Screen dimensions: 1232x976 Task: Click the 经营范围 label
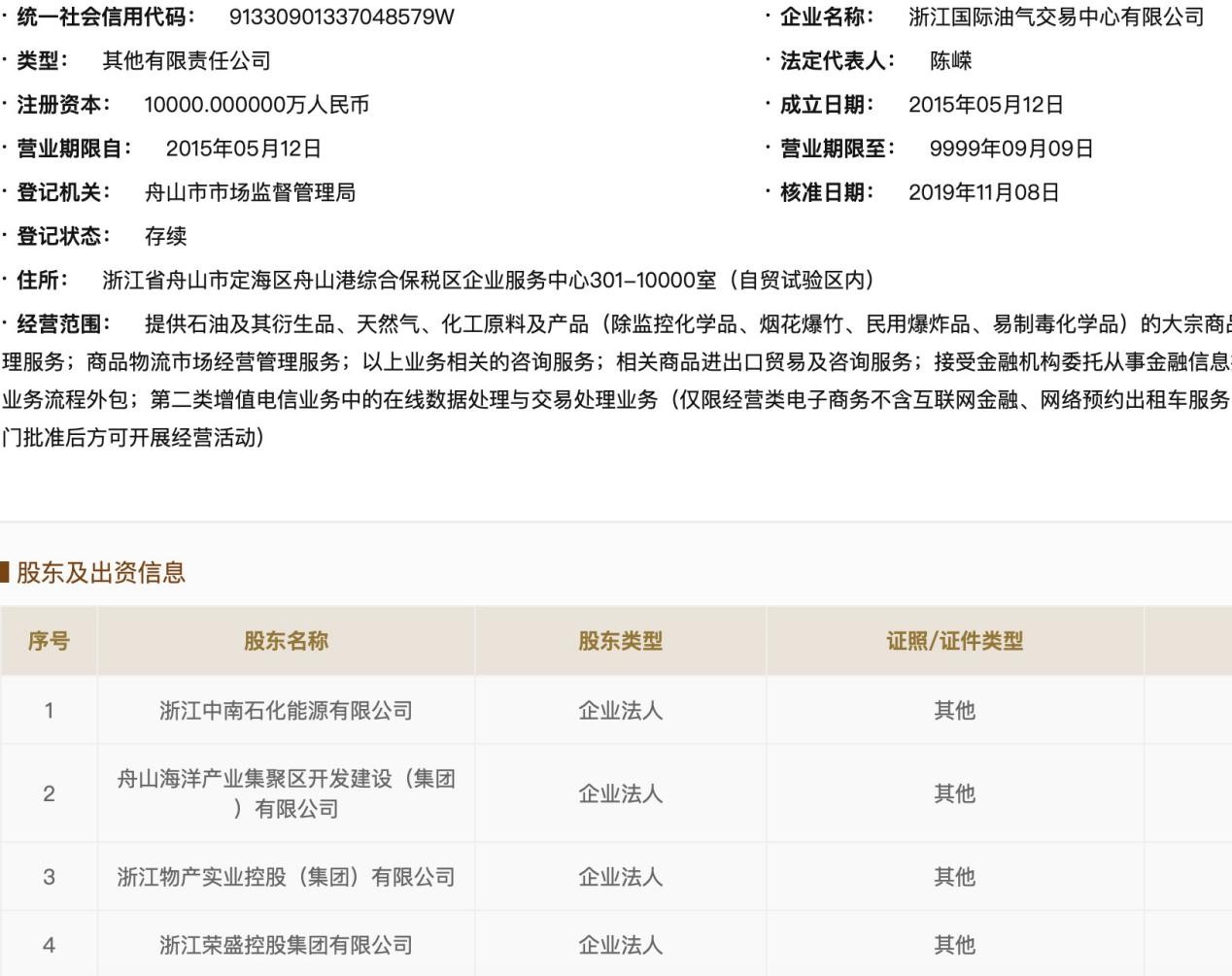[63, 323]
